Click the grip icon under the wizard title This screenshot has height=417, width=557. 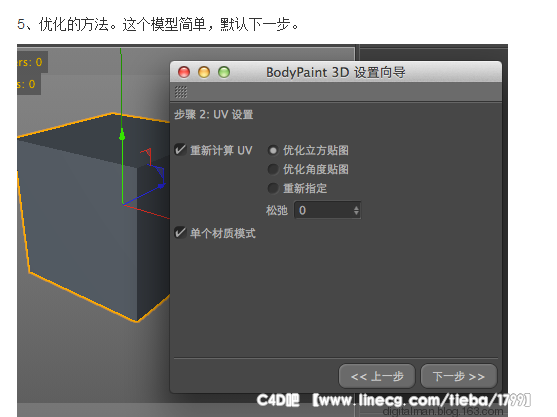pos(181,92)
